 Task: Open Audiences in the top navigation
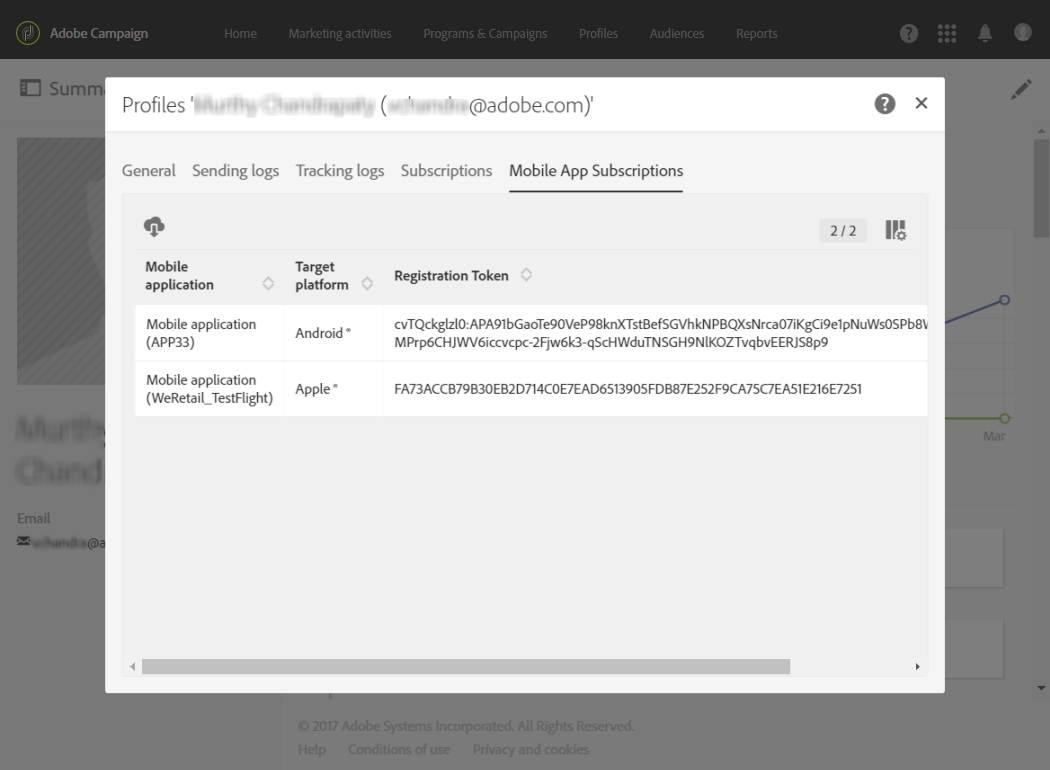click(x=677, y=33)
